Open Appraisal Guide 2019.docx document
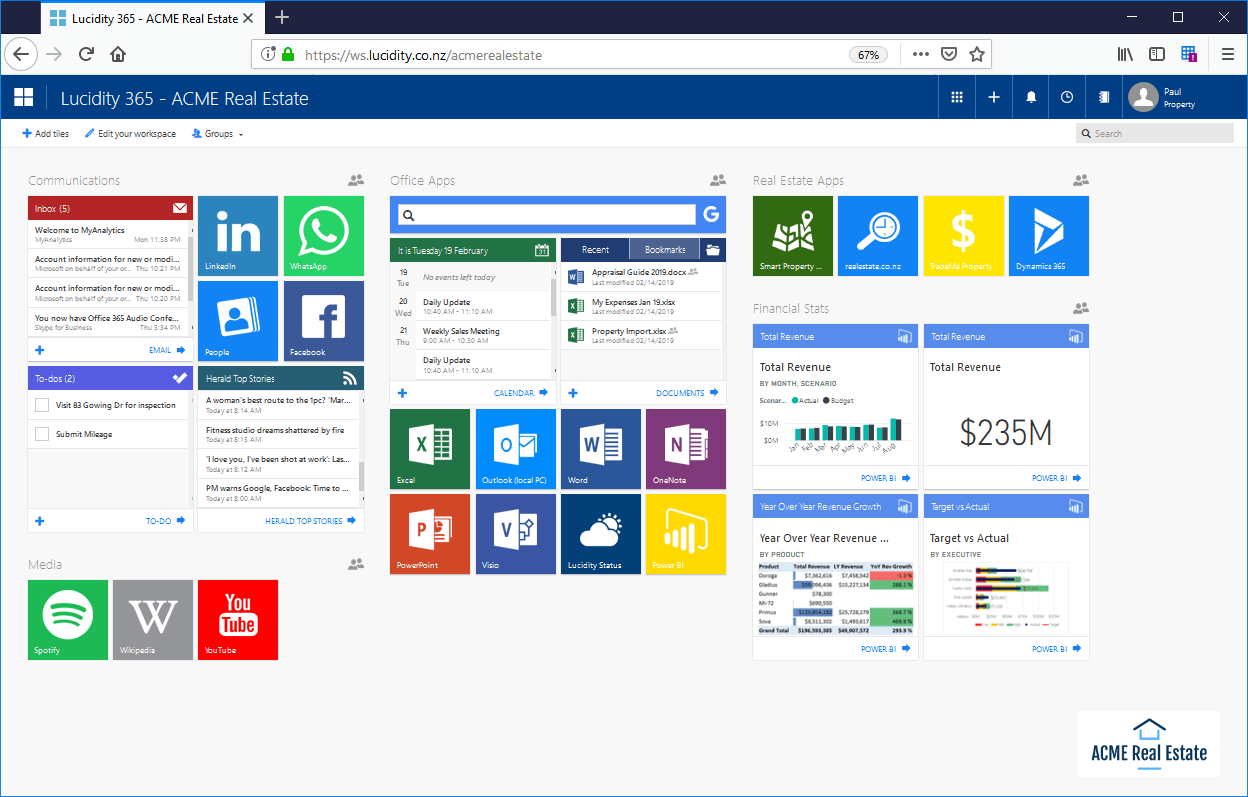 click(641, 276)
